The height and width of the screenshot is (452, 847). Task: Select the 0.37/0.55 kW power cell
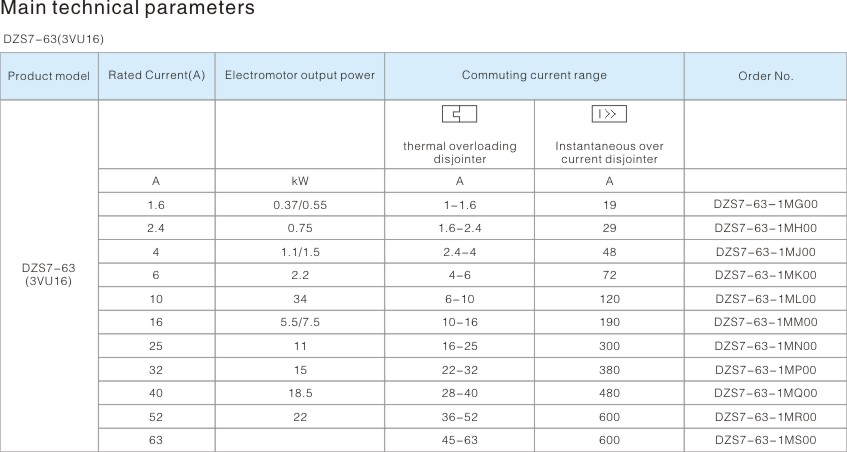pos(300,205)
